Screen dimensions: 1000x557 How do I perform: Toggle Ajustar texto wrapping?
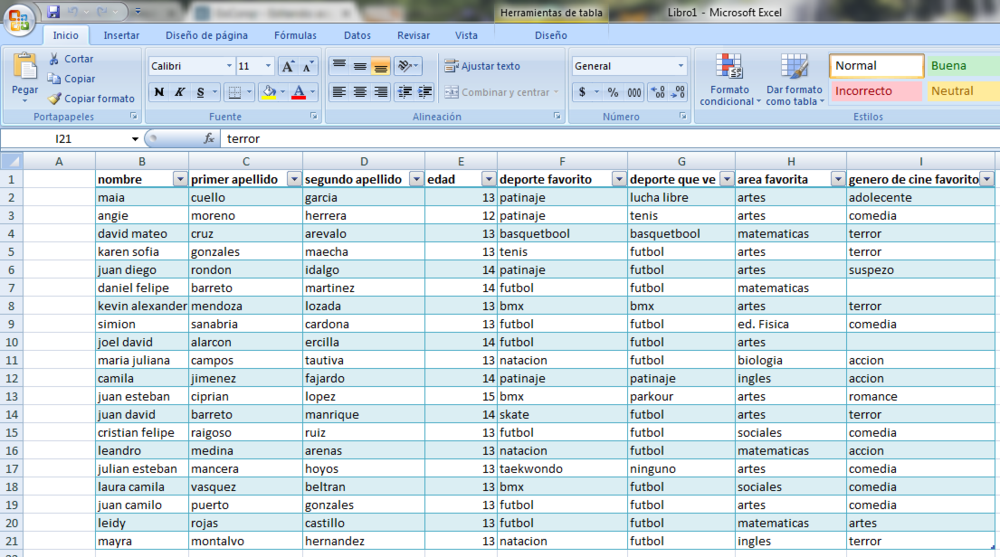pos(482,66)
